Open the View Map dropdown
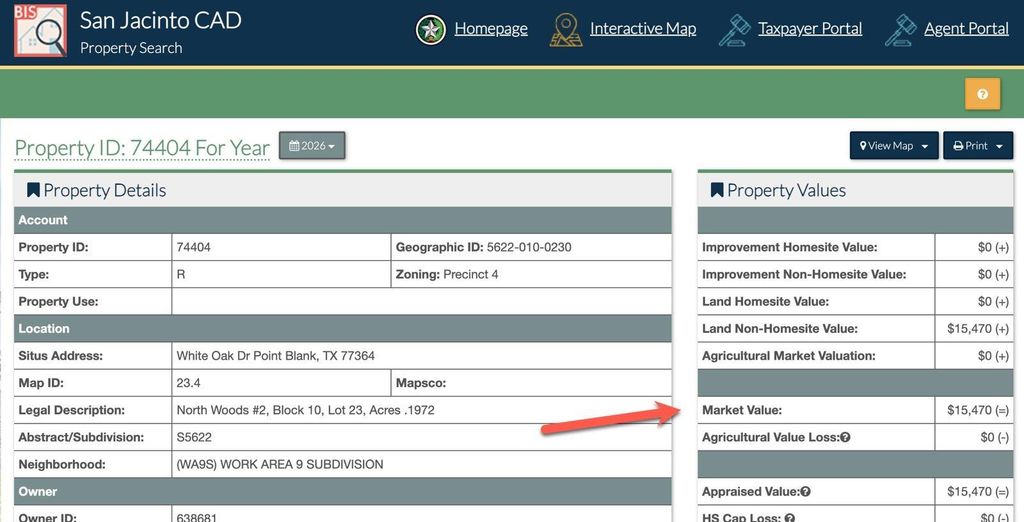 coord(894,146)
